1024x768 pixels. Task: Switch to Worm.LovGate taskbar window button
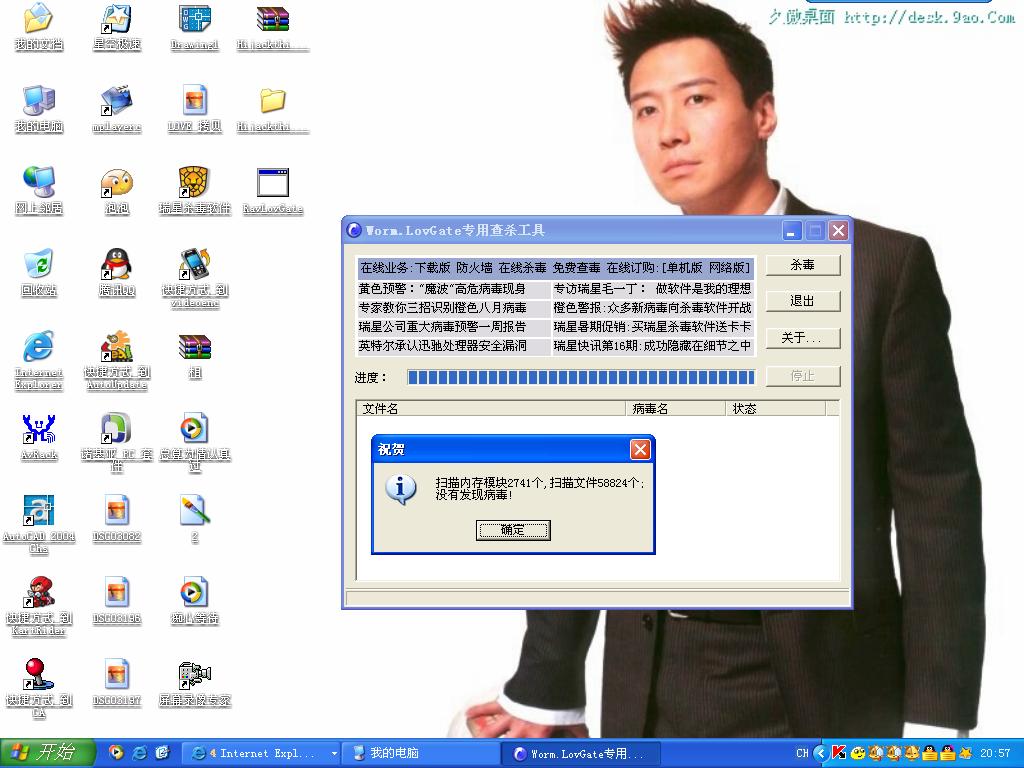[581, 754]
